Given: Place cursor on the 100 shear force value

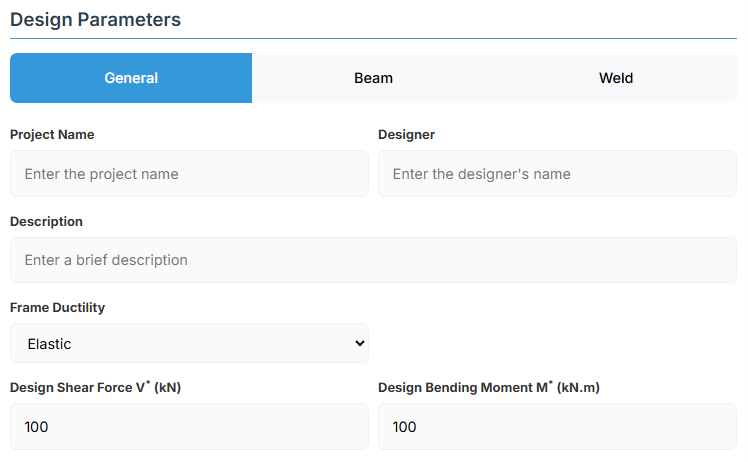Looking at the screenshot, I should click(x=37, y=427).
